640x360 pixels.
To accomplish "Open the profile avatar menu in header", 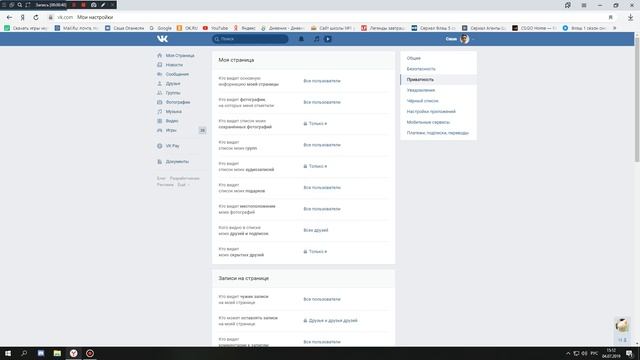I will click(464, 39).
